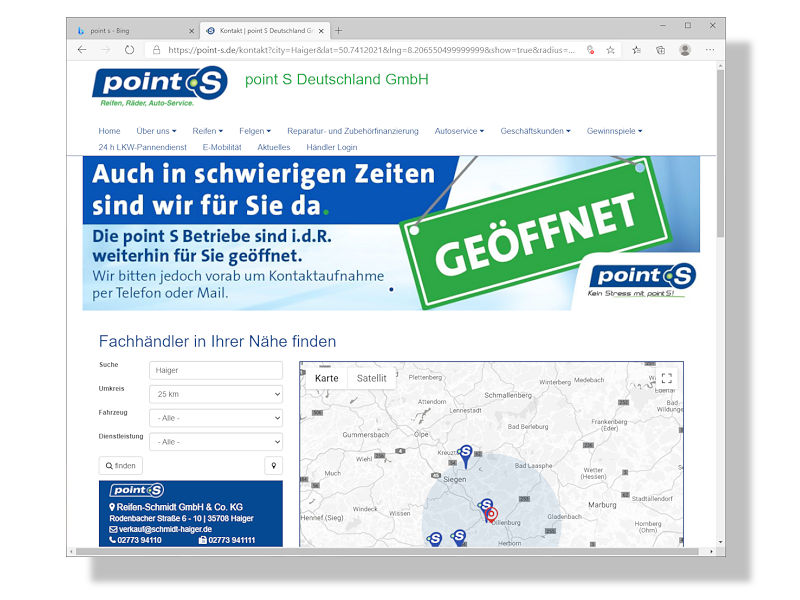The width and height of the screenshot is (800, 600).
Task: Go back using the browser back arrow
Action: point(82,50)
